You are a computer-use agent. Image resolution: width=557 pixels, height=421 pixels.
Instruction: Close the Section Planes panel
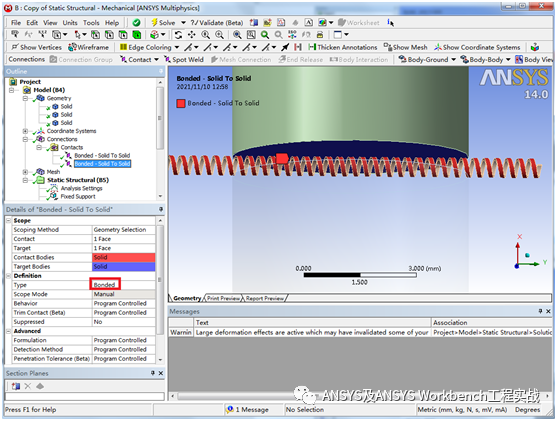(161, 373)
